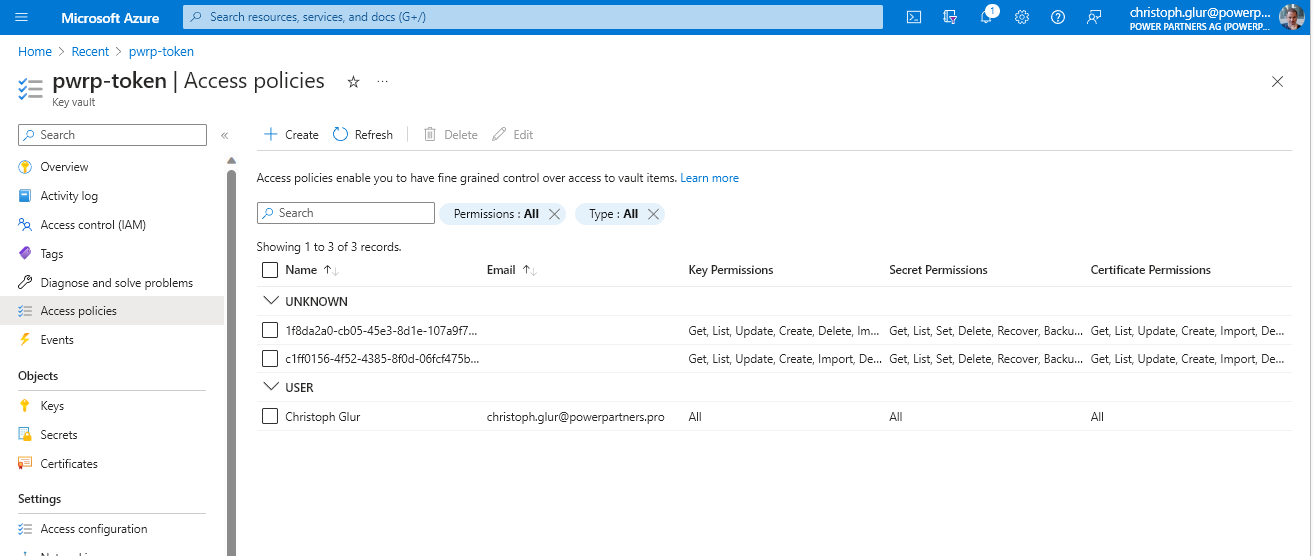Collapse the UNKNOWN group
Screen dimensions: 1313x556
(x=269, y=301)
